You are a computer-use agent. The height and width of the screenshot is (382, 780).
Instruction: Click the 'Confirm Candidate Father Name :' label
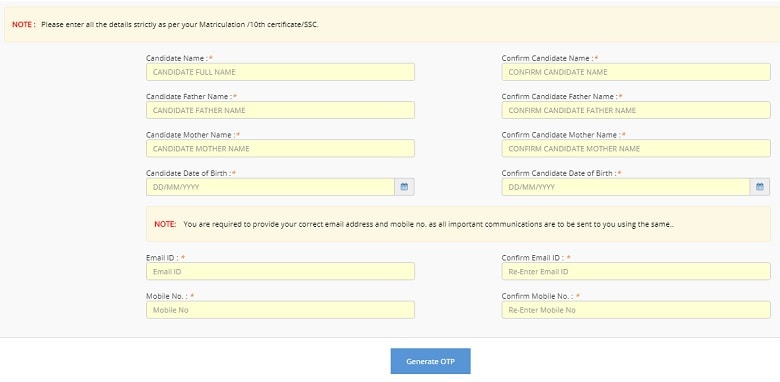pyautogui.click(x=560, y=96)
